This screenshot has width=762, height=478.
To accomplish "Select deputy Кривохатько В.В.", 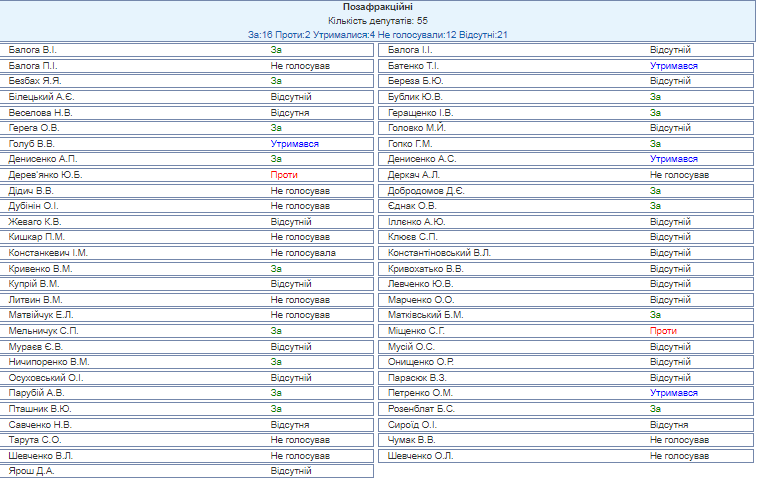I will [426, 268].
